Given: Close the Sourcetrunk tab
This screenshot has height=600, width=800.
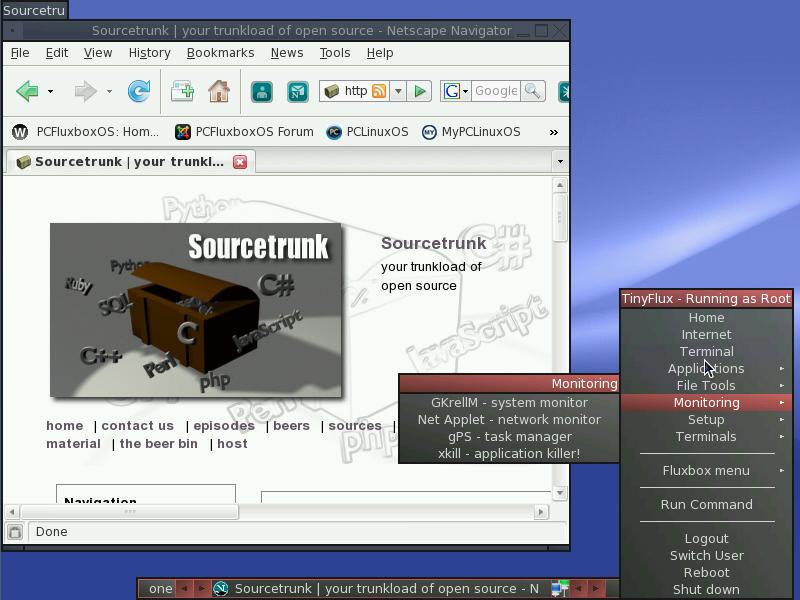Looking at the screenshot, I should pos(240,162).
